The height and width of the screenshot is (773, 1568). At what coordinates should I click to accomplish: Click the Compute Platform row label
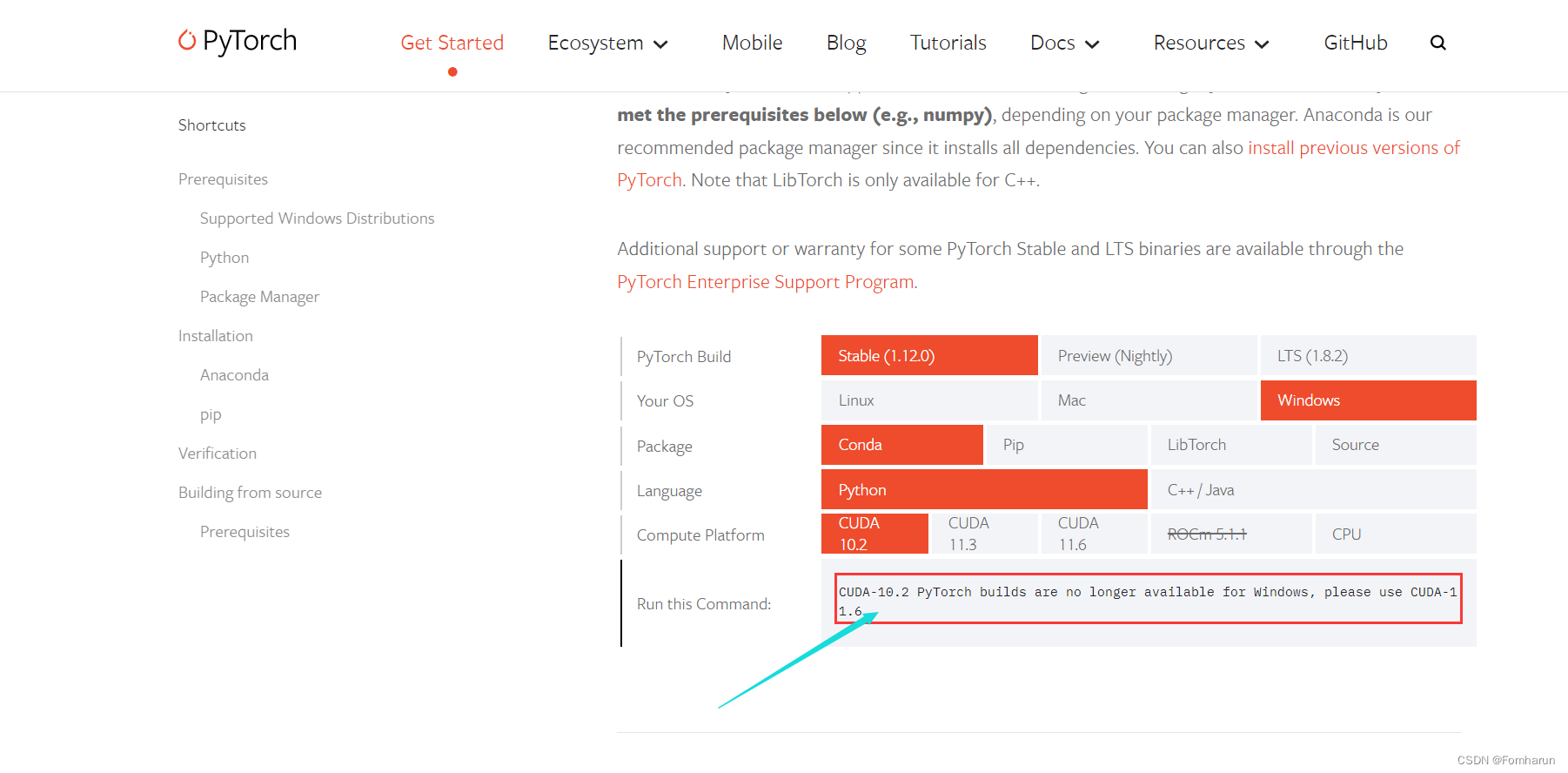pyautogui.click(x=700, y=534)
